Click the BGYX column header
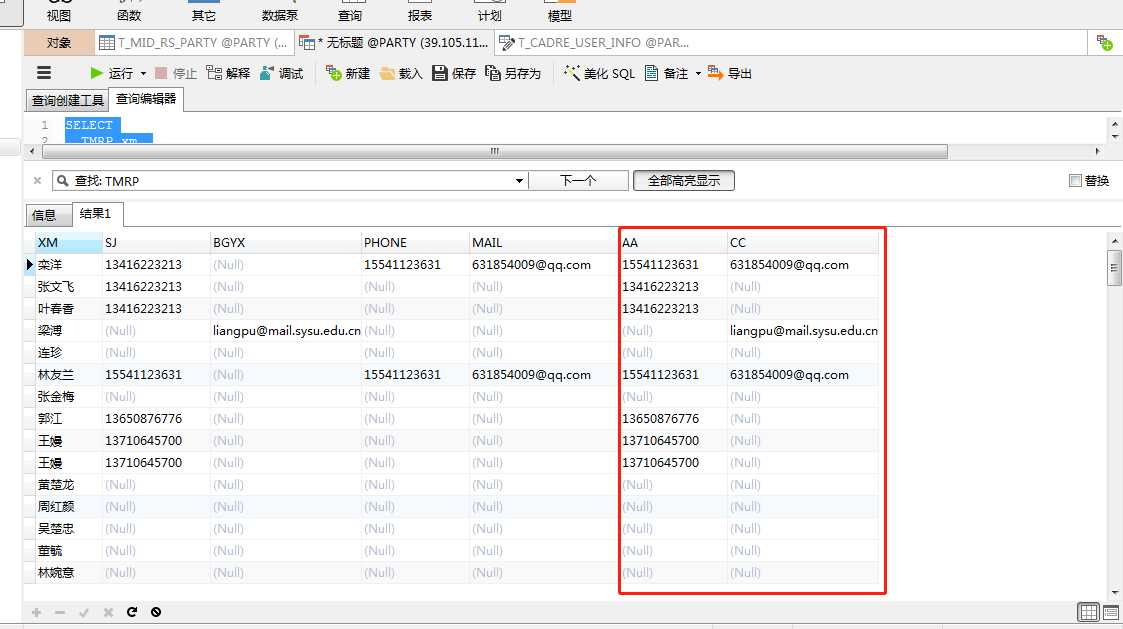The height and width of the screenshot is (629, 1123). click(x=286, y=242)
